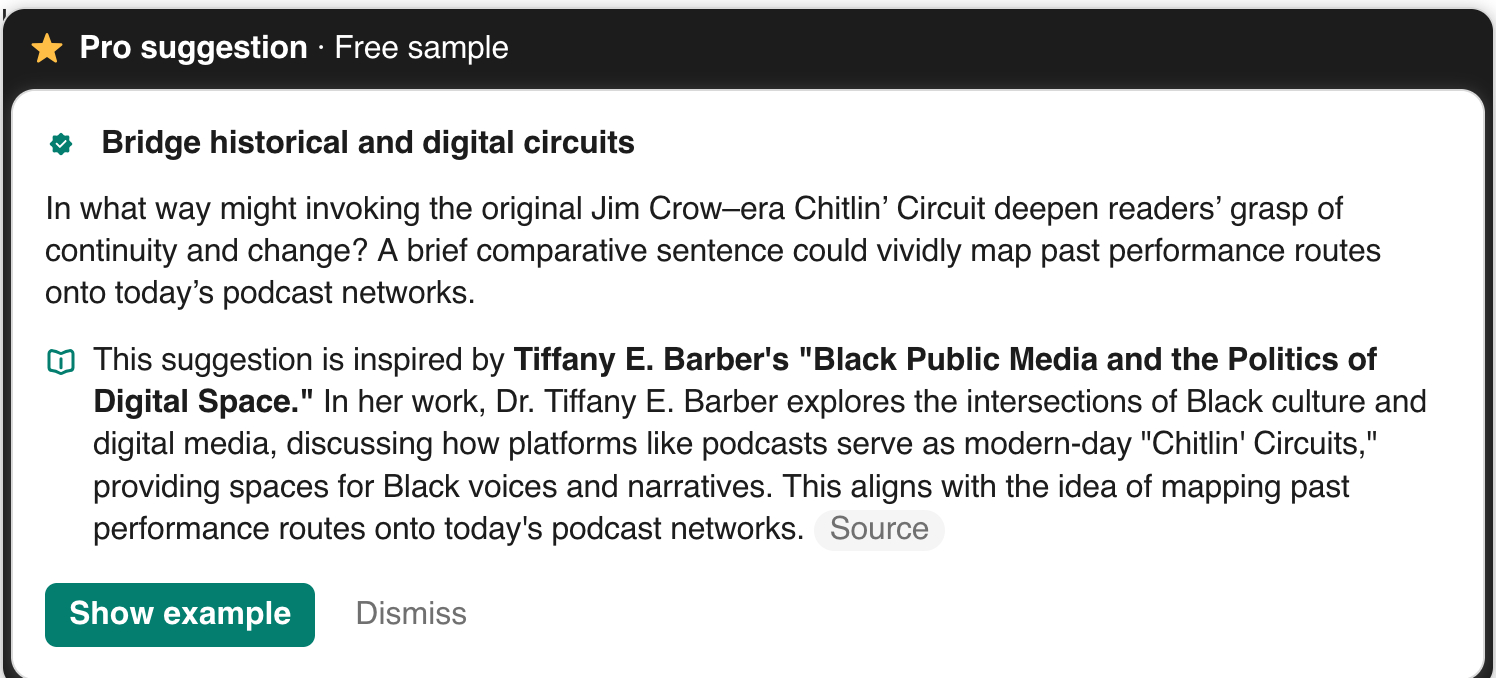This screenshot has height=678, width=1496.
Task: Click "In what way might invoking" sentence start
Action: [236, 209]
